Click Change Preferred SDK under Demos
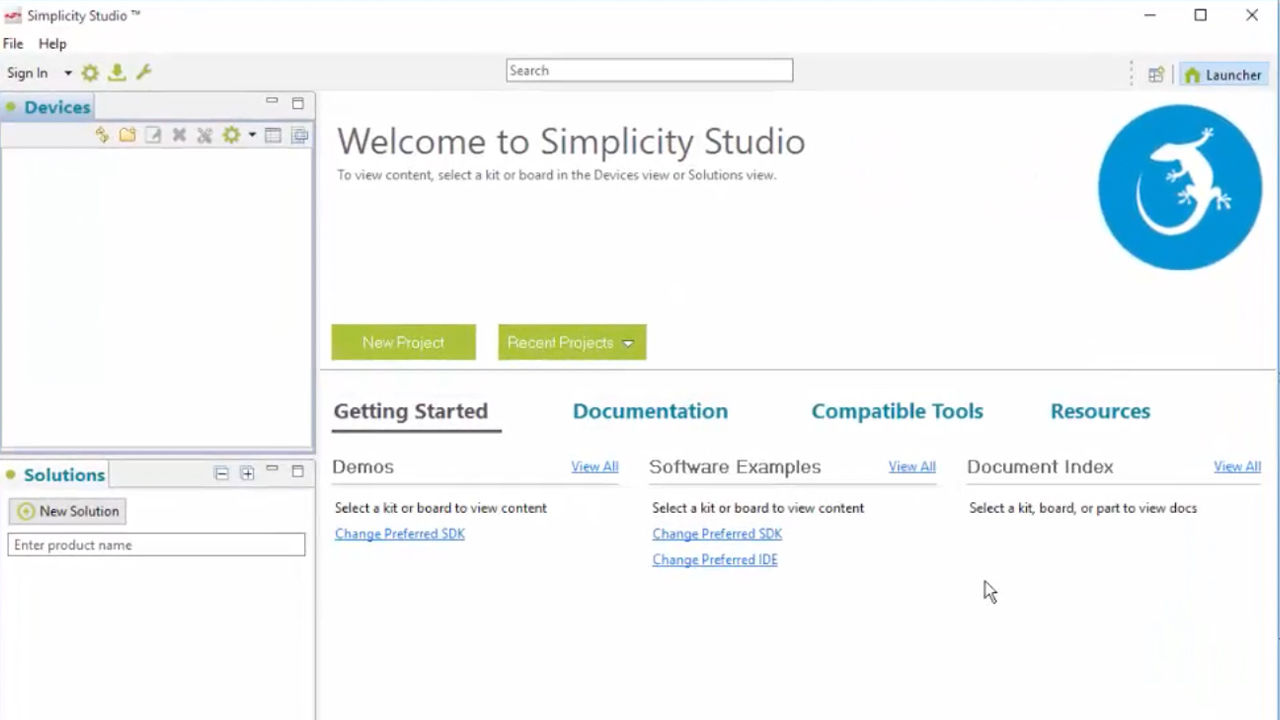Screen dimensions: 1280x720 tap(400, 534)
